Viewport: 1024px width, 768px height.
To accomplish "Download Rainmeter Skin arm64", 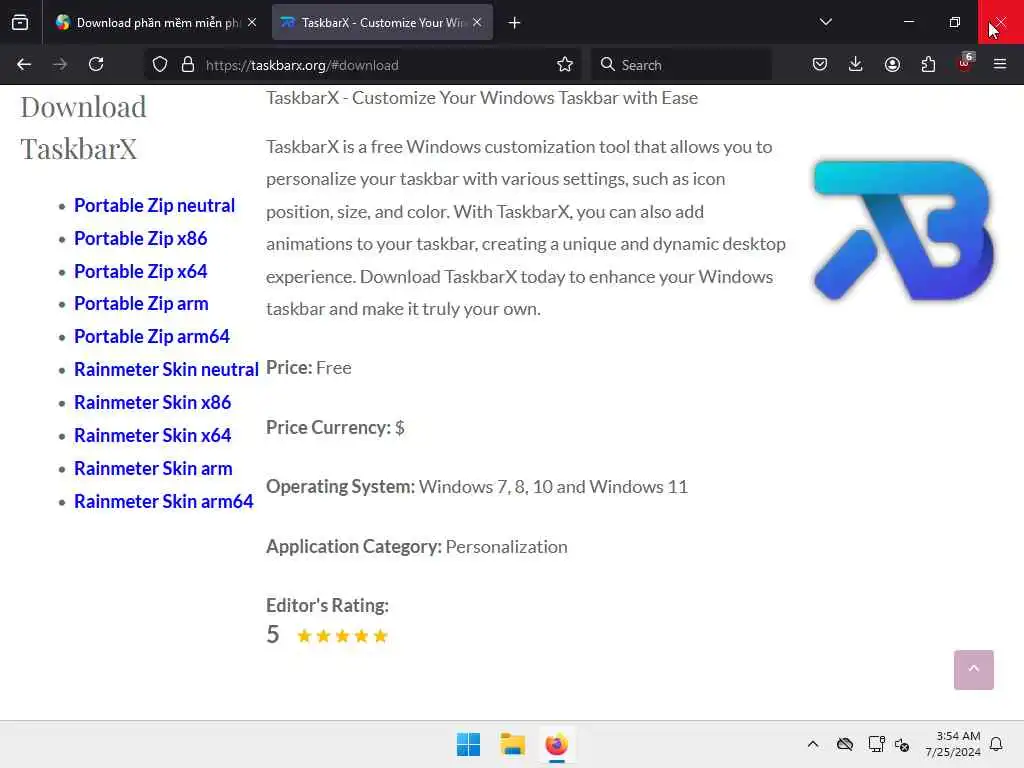I will pos(163,502).
